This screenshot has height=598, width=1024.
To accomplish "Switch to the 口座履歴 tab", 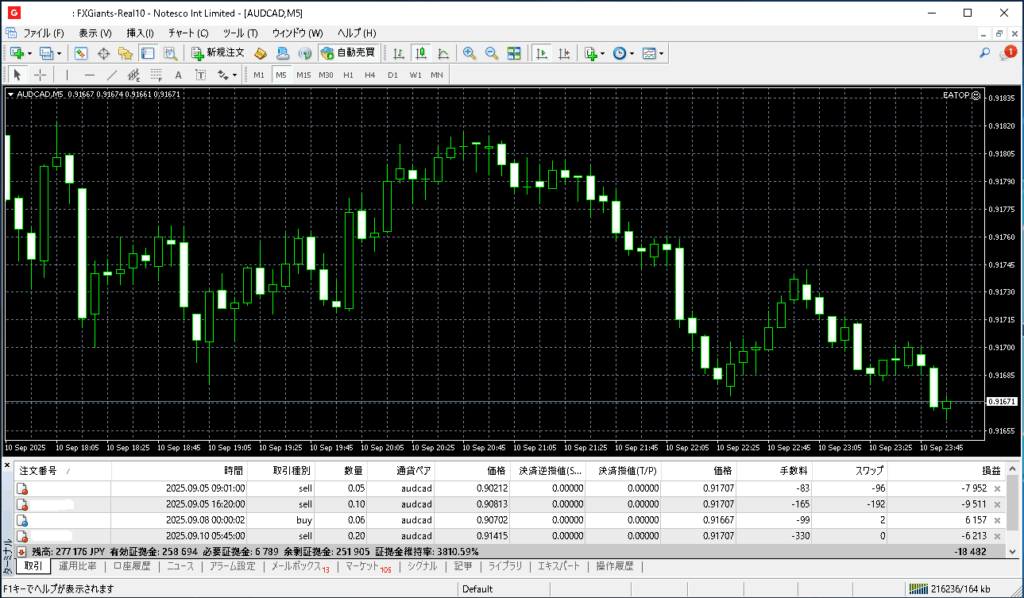I will pos(132,567).
